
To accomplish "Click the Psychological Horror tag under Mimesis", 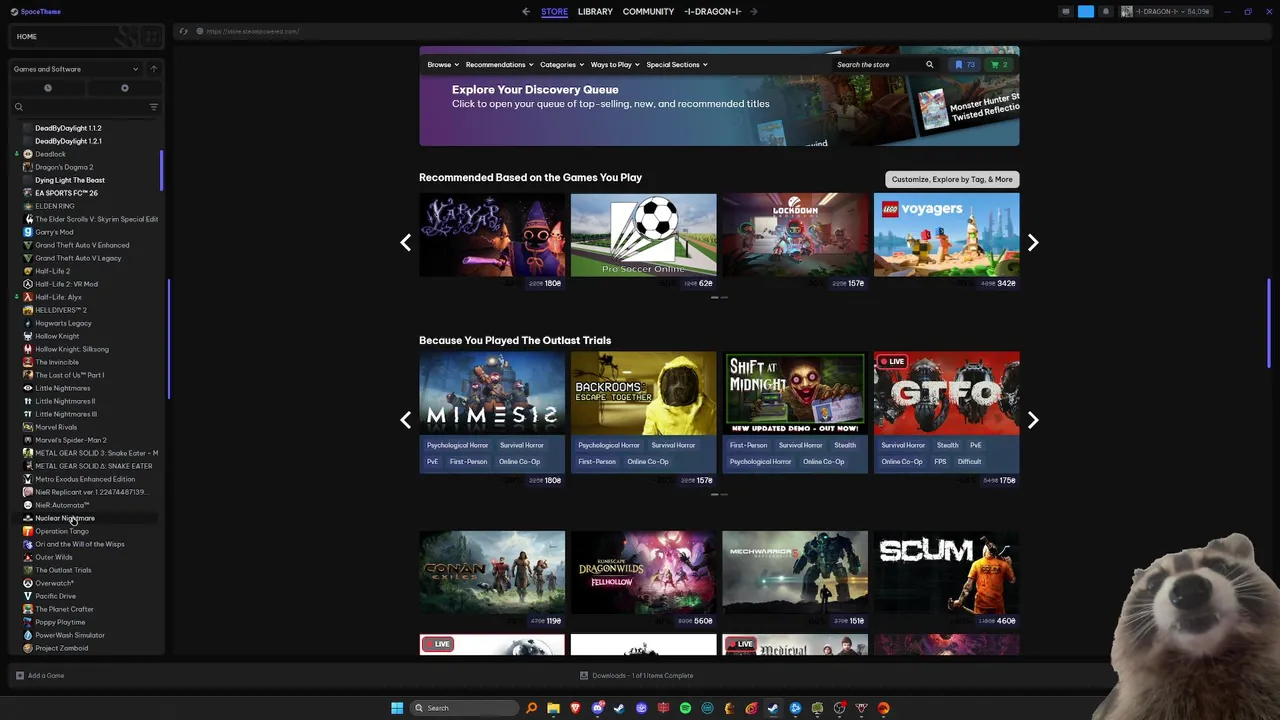I will [x=457, y=446].
